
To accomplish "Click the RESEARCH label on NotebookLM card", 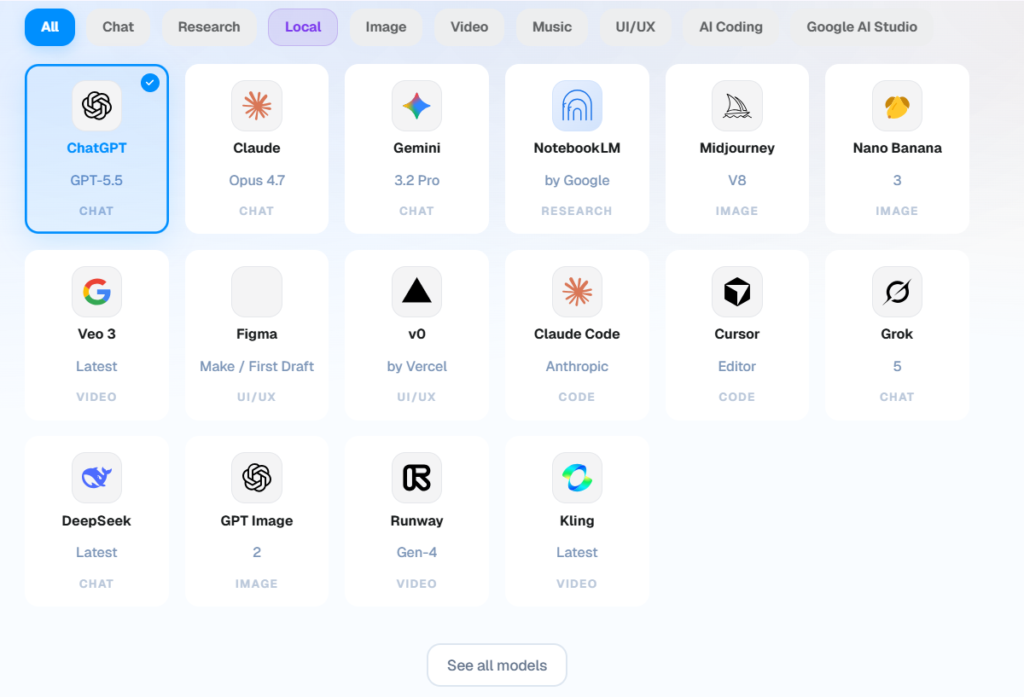I will click(577, 211).
